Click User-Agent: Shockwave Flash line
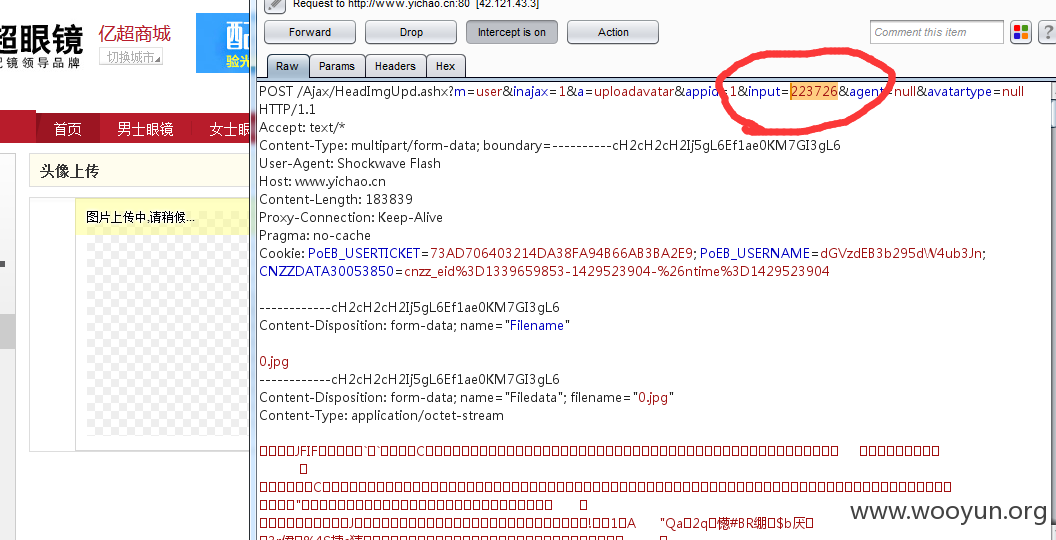 350,163
